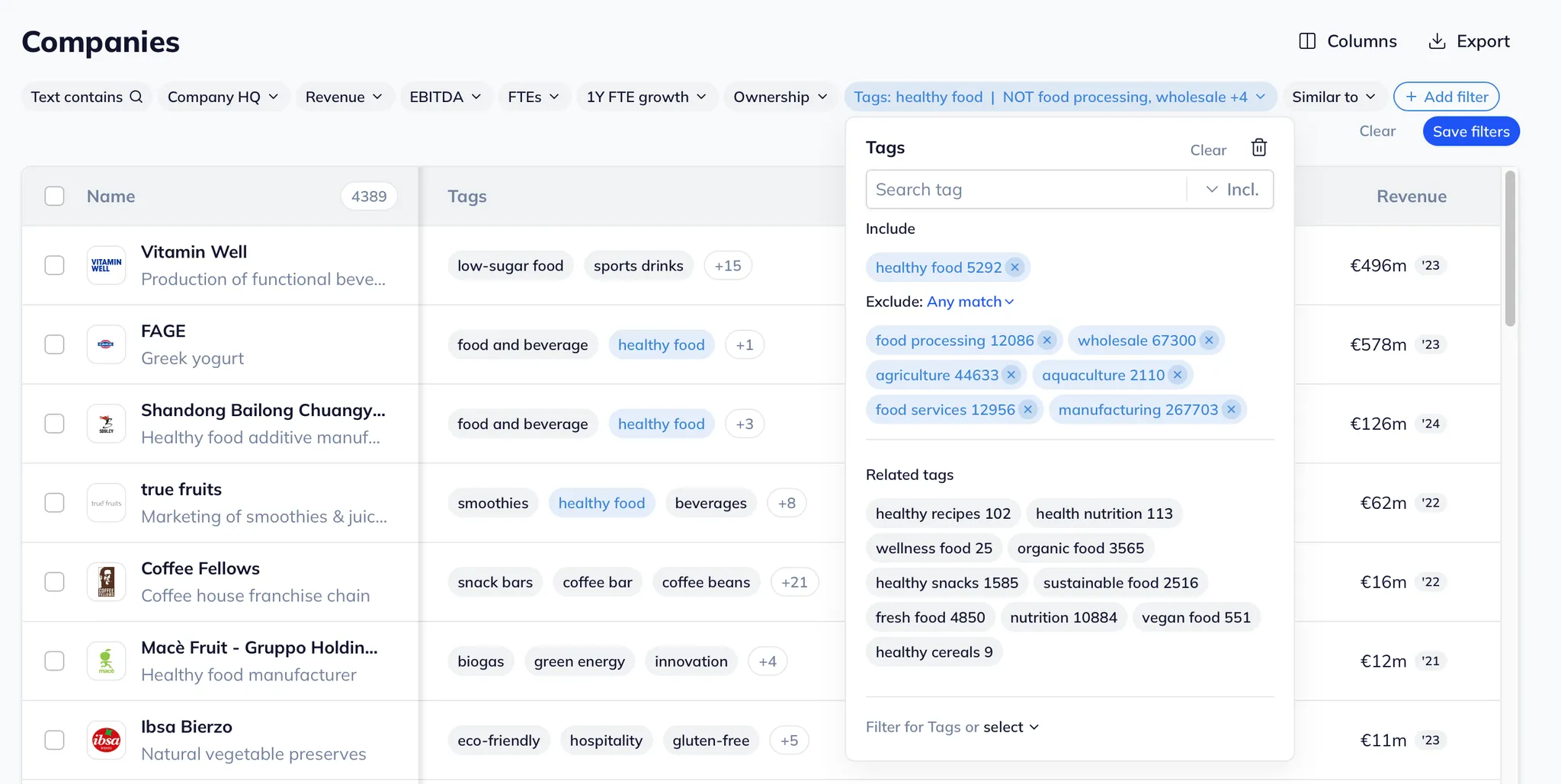Tick the checkbox for FAGE

(x=54, y=344)
